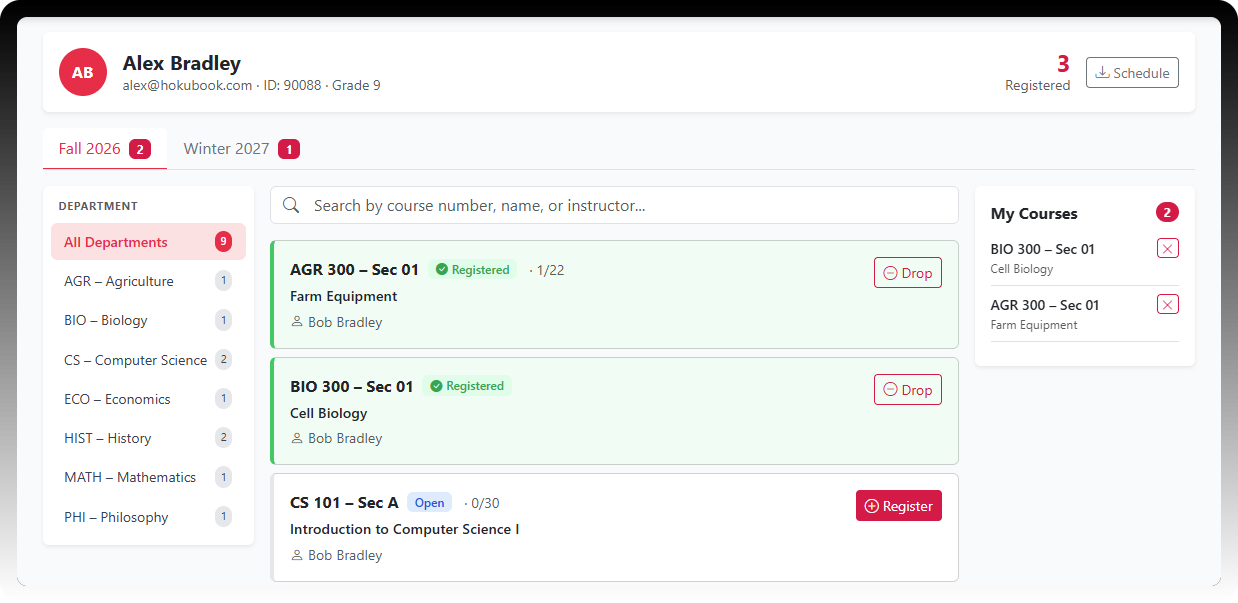
Task: Click the 'Introduction to Computer Science I' text
Action: point(404,529)
